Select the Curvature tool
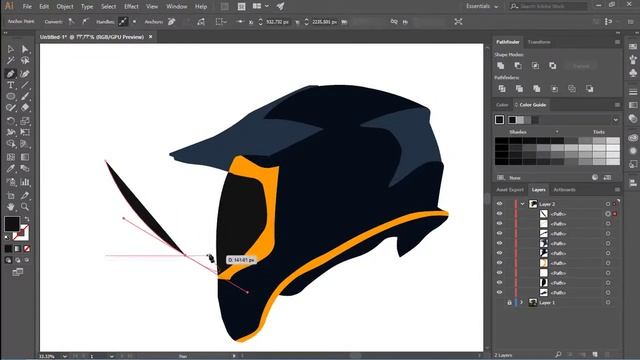 click(x=25, y=73)
